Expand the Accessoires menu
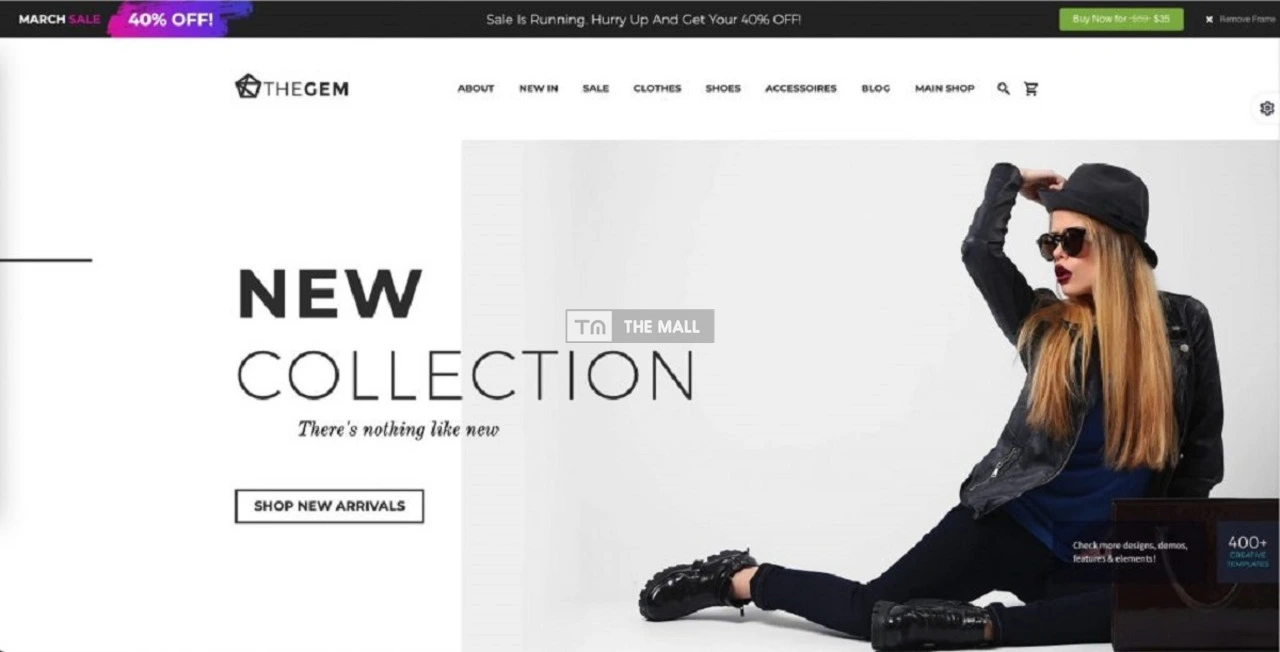1280x652 pixels. click(x=801, y=88)
